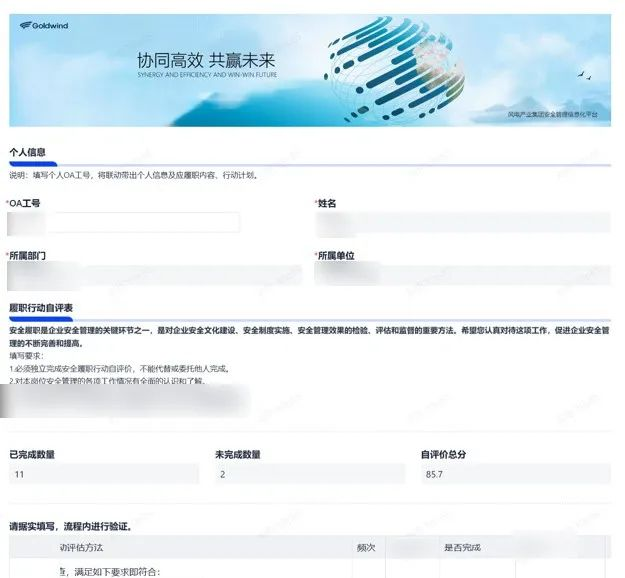Select the 个人信息 section tab
This screenshot has height=578, width=625.
[28, 152]
